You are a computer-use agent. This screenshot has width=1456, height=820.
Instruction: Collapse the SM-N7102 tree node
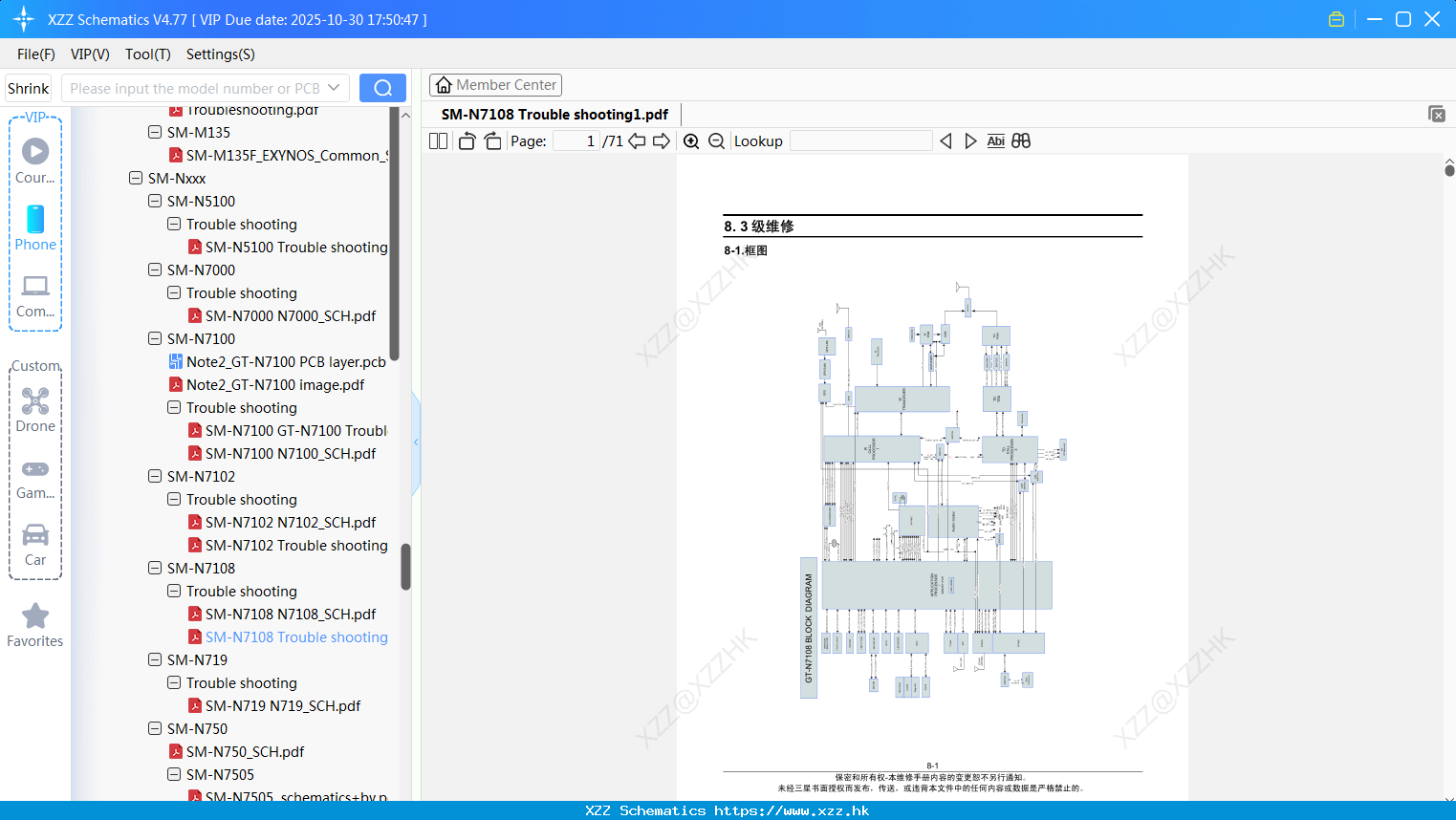pyautogui.click(x=155, y=476)
